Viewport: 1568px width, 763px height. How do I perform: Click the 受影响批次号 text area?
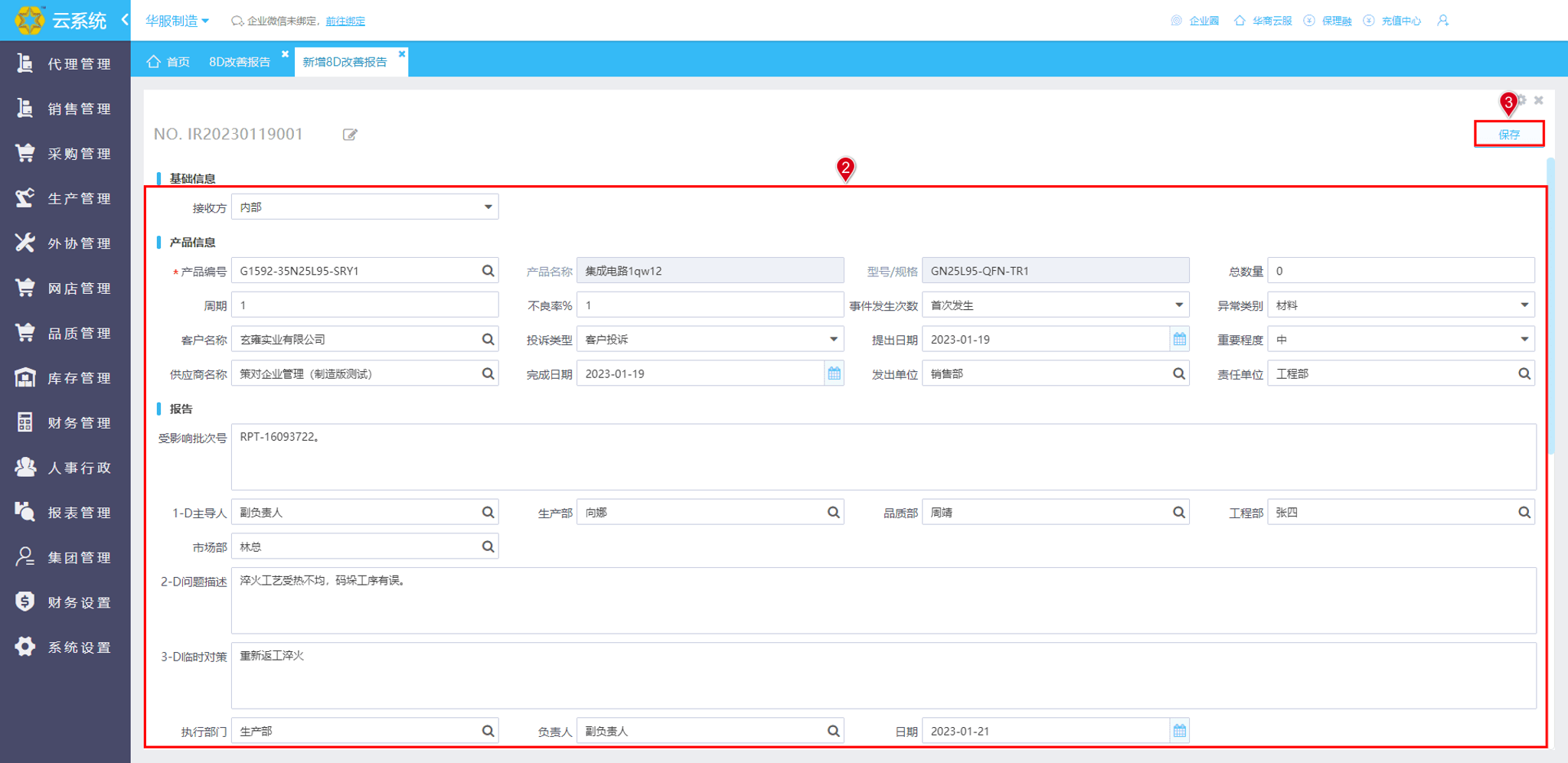point(884,457)
